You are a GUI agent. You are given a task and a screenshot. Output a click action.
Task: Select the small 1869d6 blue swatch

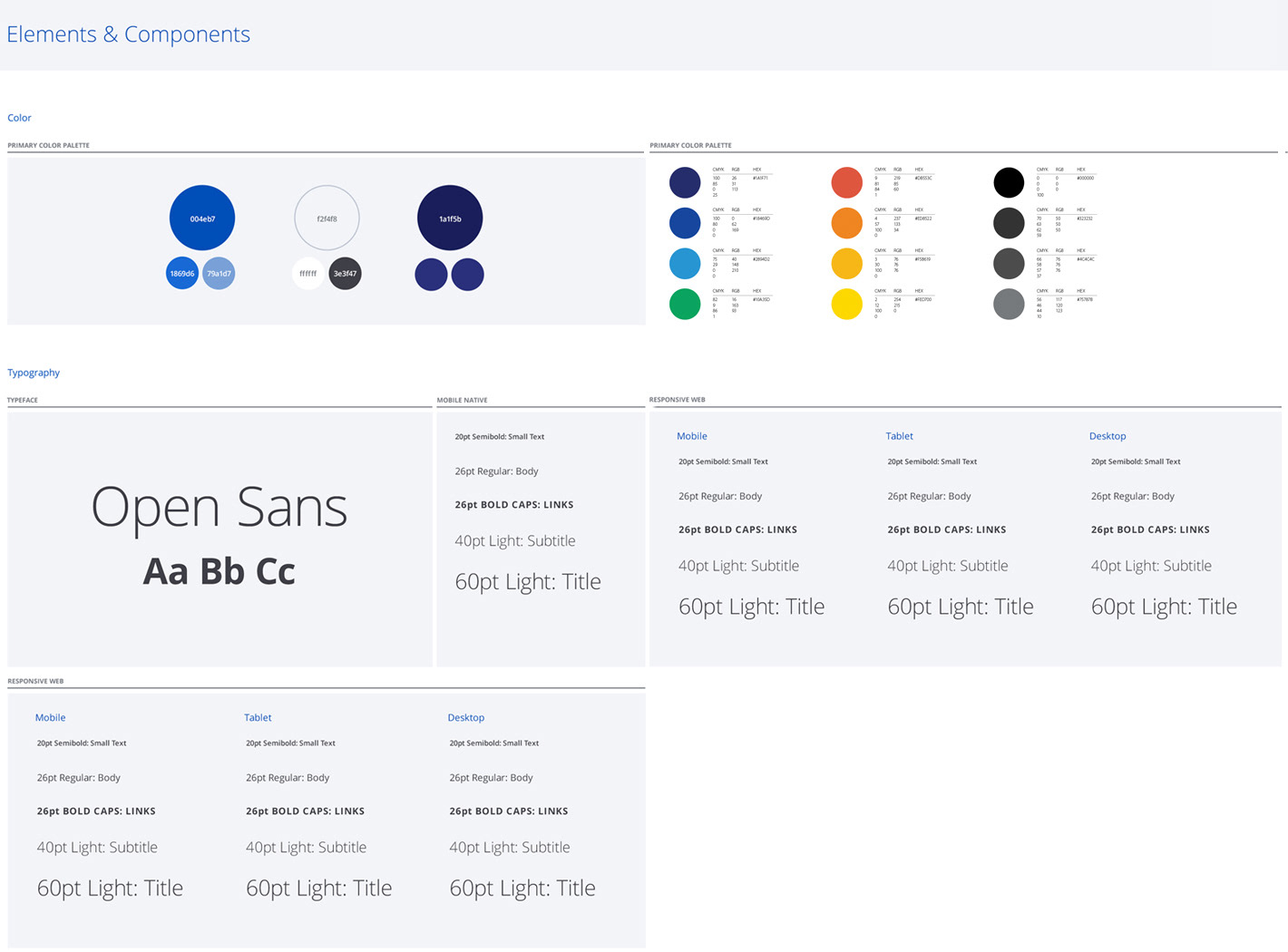point(182,273)
